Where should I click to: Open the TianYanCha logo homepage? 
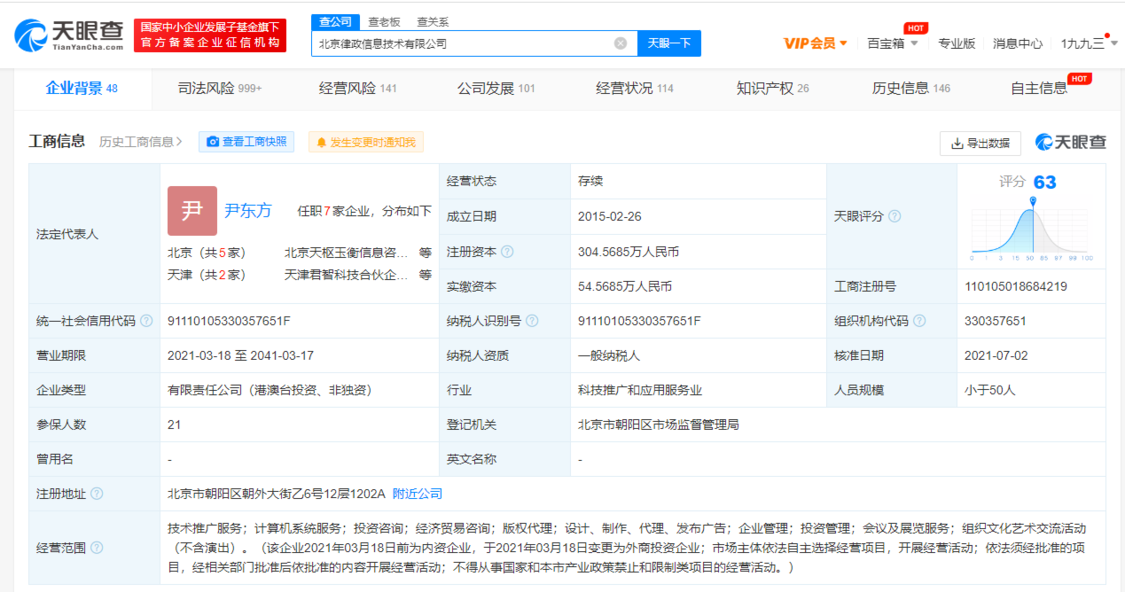pyautogui.click(x=70, y=36)
